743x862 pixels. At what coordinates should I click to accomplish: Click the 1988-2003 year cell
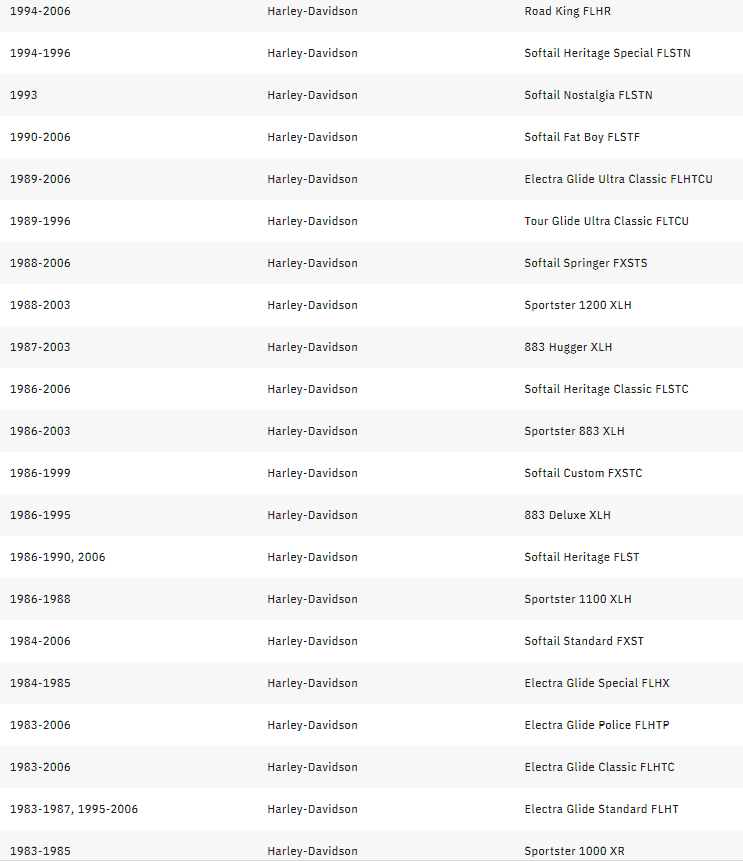coord(40,305)
